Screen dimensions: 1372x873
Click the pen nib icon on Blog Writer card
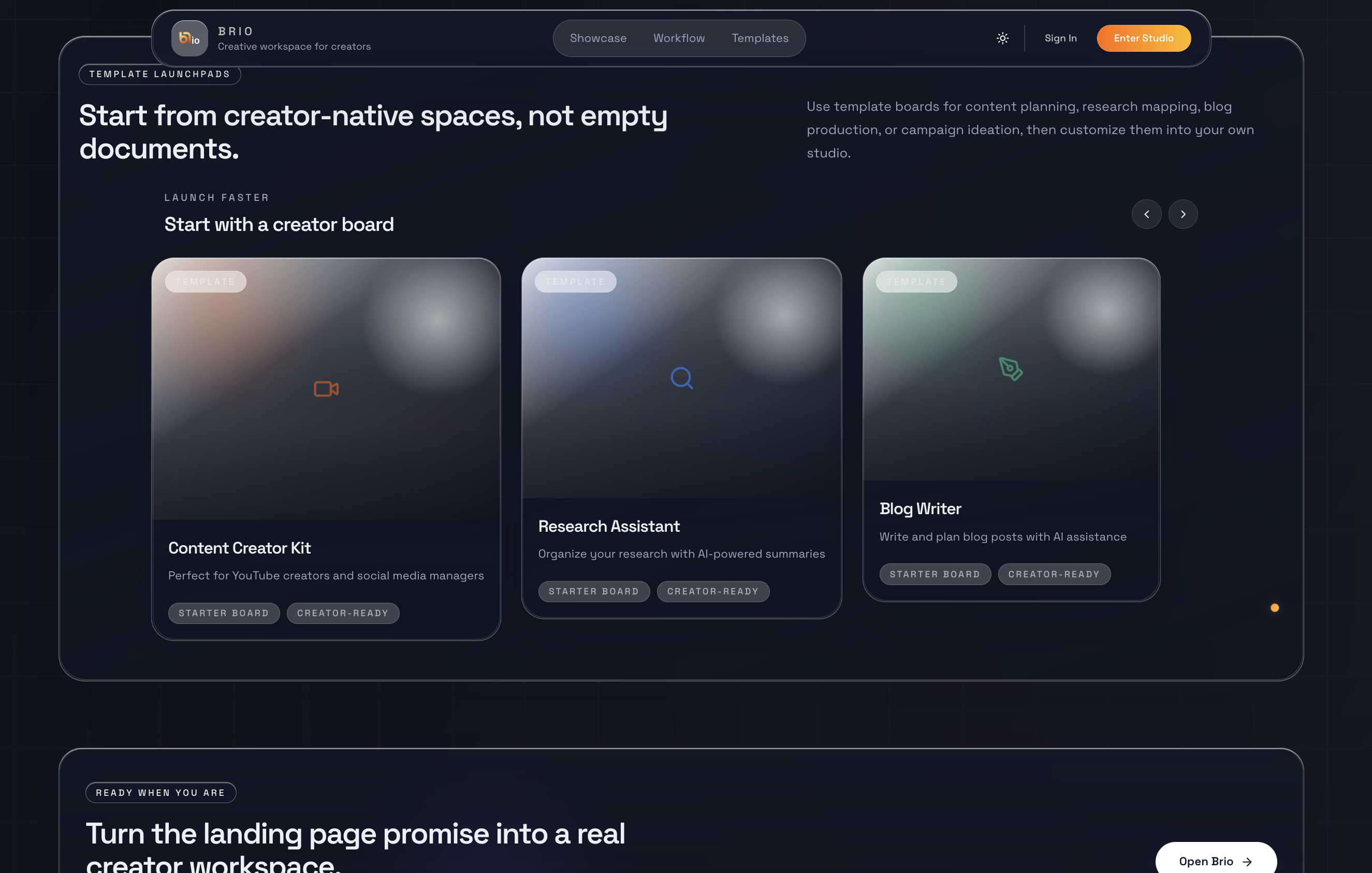pyautogui.click(x=1010, y=369)
